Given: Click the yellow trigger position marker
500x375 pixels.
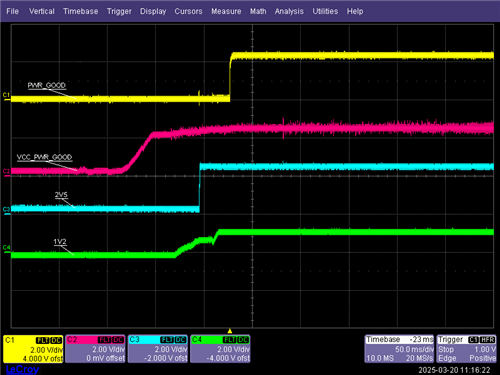Looking at the screenshot, I should point(230,331).
